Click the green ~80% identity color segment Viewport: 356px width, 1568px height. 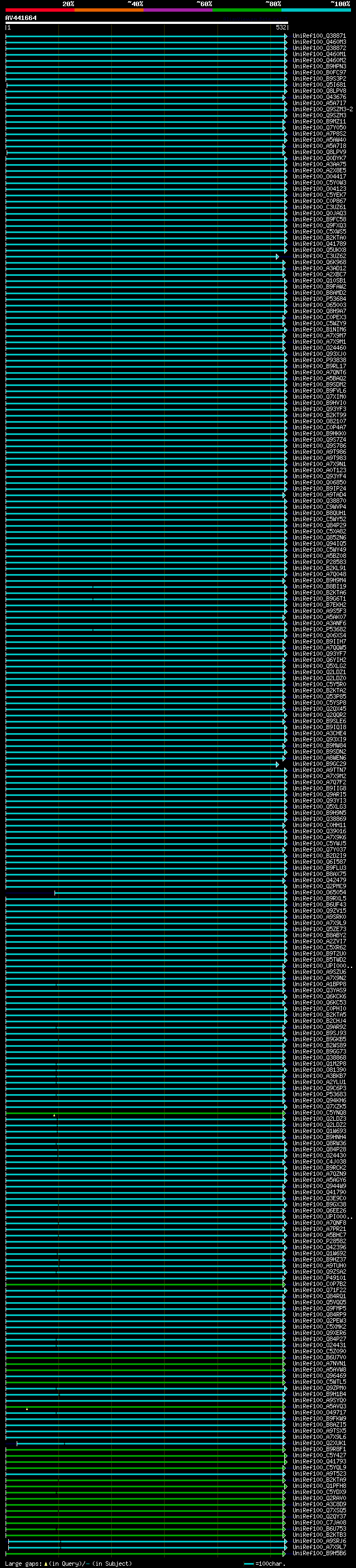tap(247, 10)
